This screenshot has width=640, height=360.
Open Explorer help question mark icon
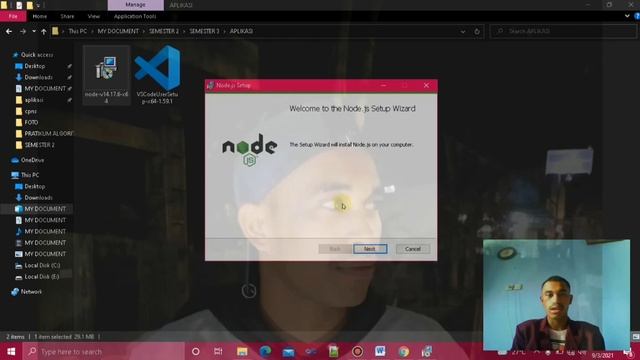[637, 16]
